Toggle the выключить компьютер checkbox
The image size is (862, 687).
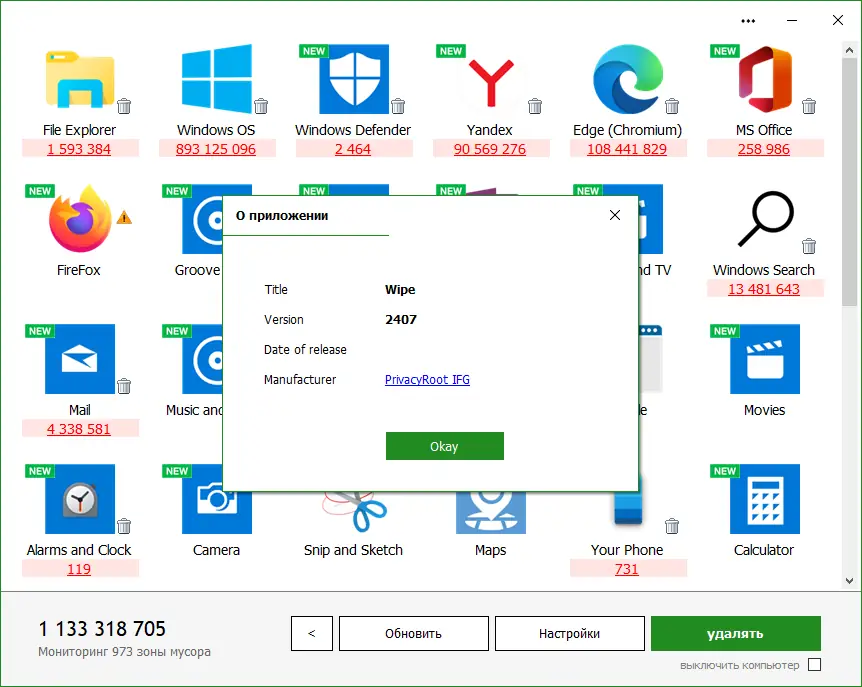pyautogui.click(x=815, y=665)
